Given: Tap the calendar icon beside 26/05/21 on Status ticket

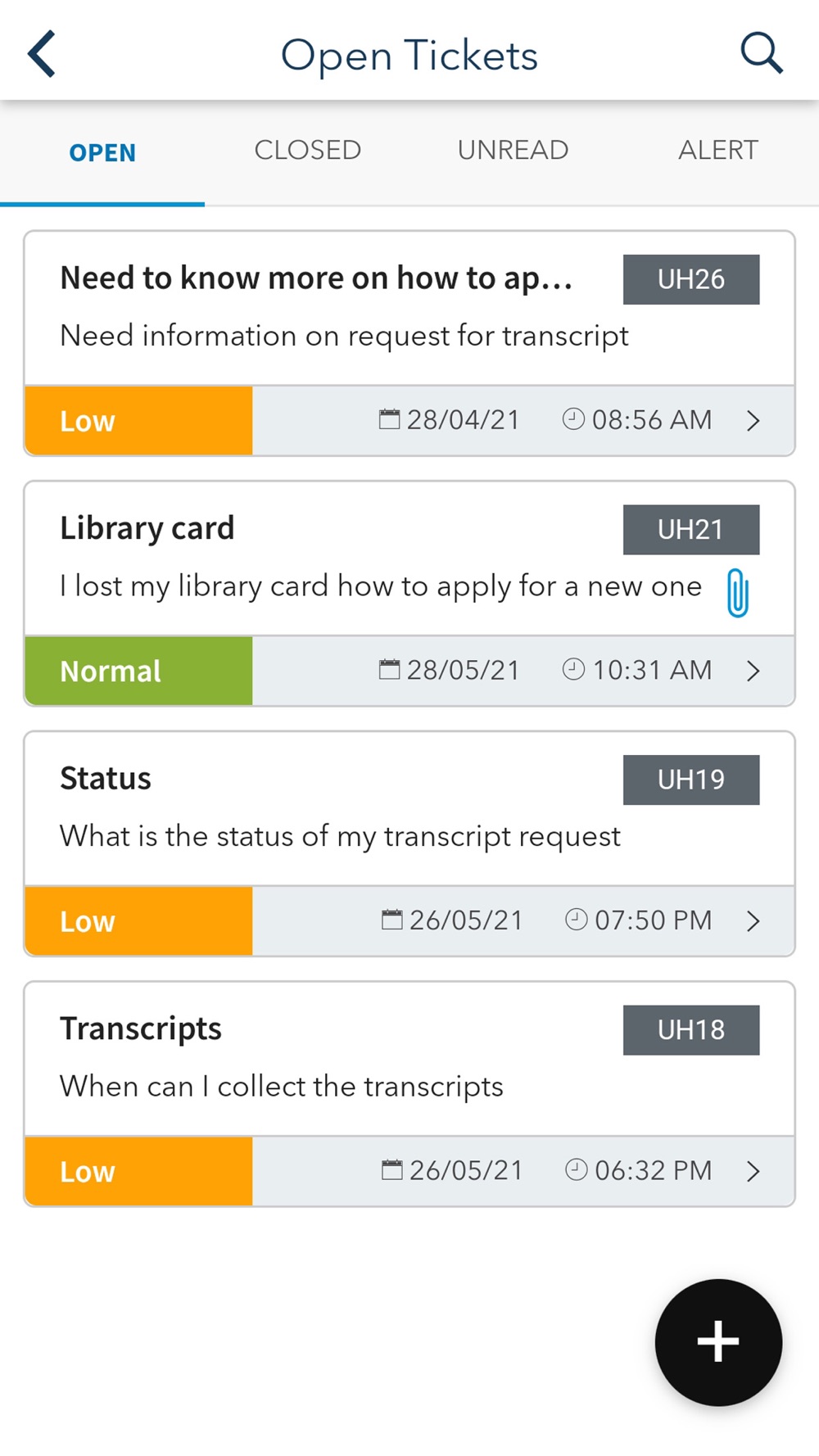Looking at the screenshot, I should point(392,920).
